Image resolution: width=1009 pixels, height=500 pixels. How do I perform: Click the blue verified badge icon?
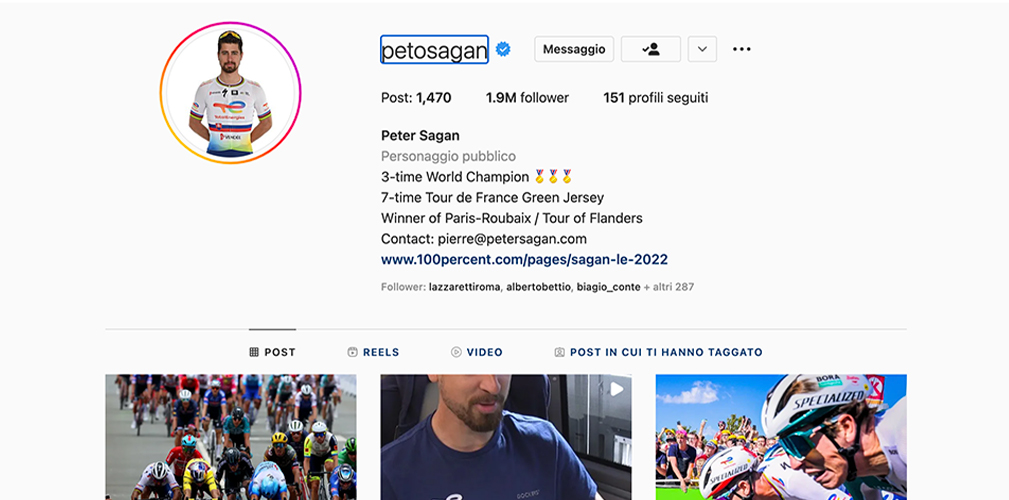(503, 49)
